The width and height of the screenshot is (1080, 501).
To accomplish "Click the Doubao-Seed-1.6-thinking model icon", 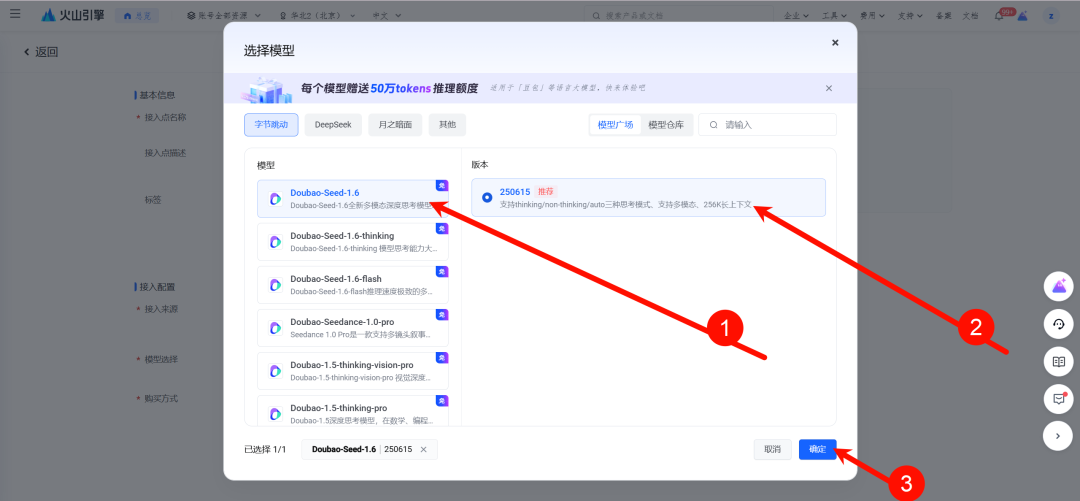I will pos(274,242).
